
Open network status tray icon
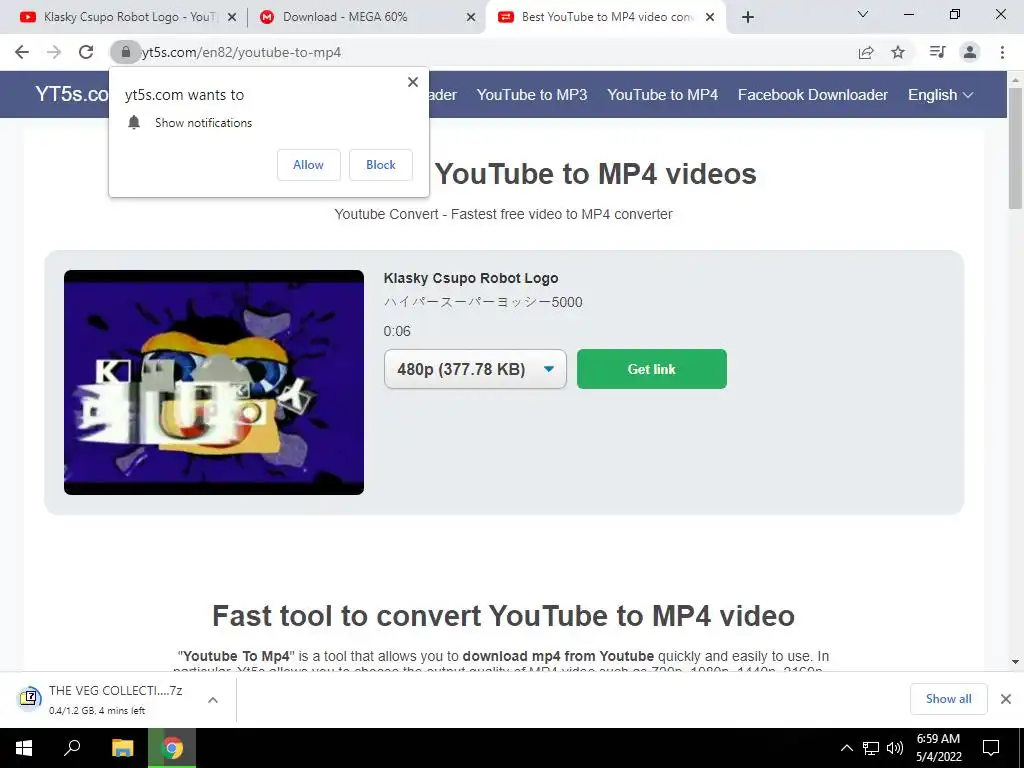pos(871,748)
